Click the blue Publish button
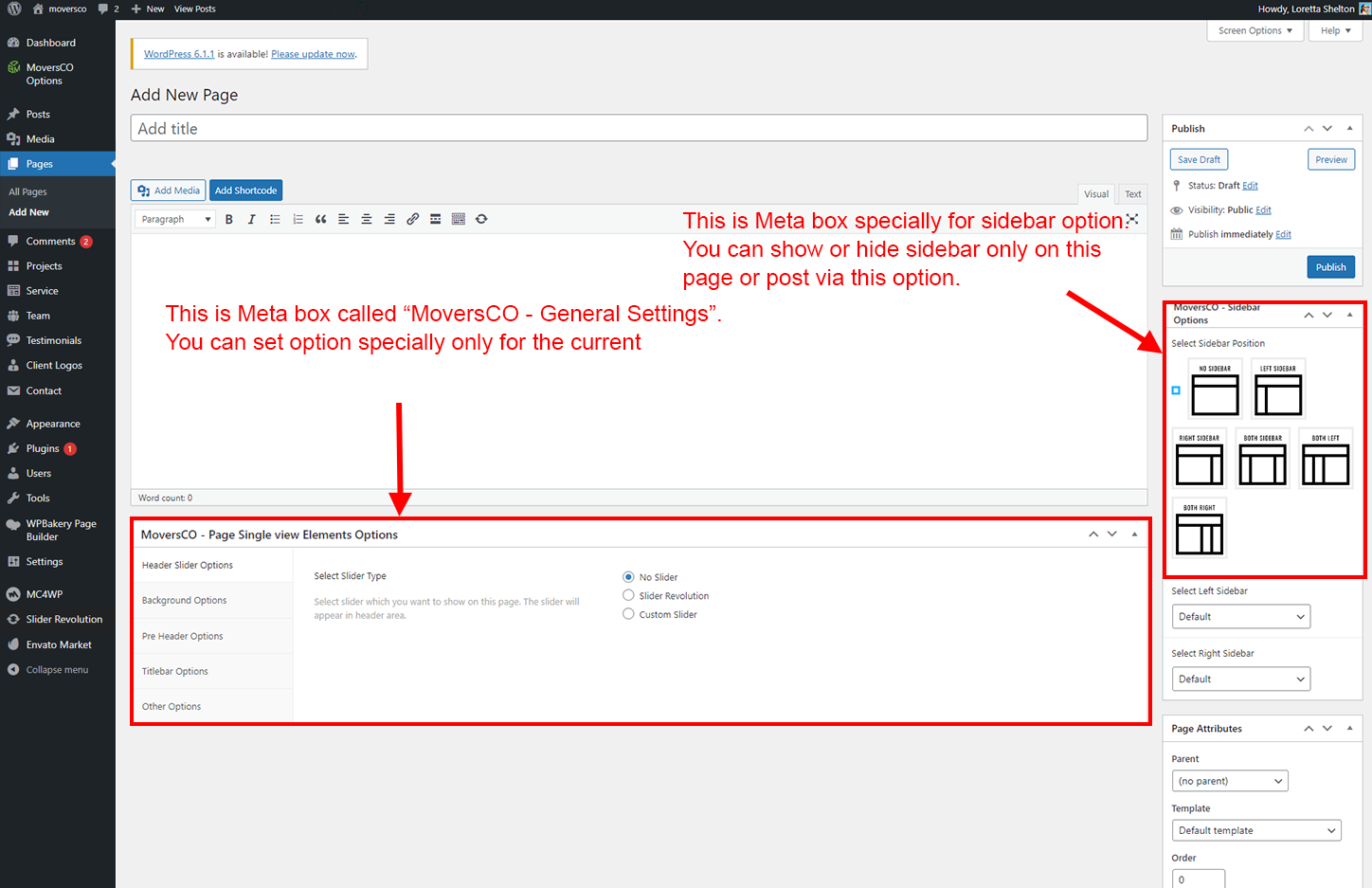The width and height of the screenshot is (1372, 888). [1330, 267]
